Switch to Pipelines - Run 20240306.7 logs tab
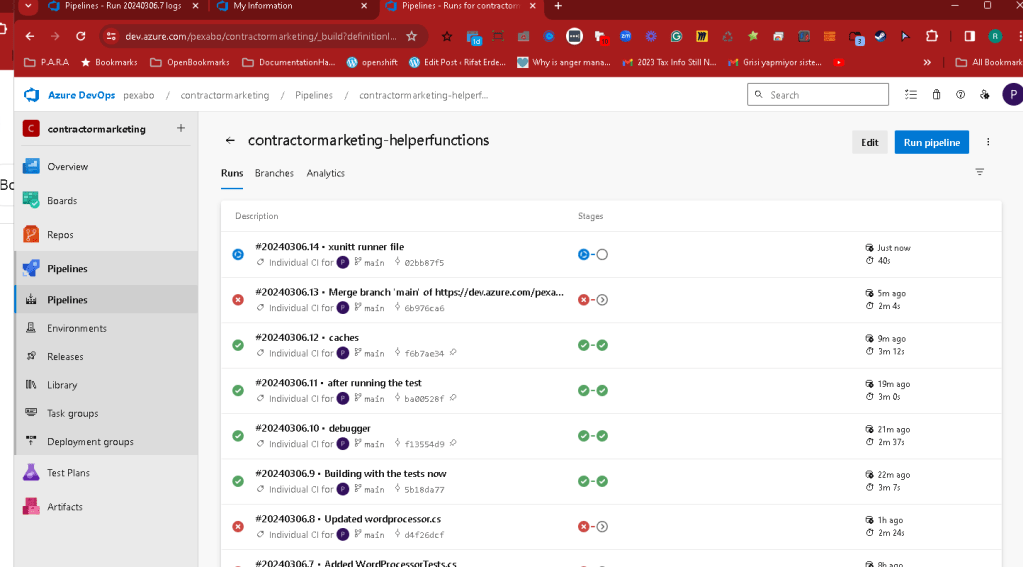1023x567 pixels. pos(123,6)
